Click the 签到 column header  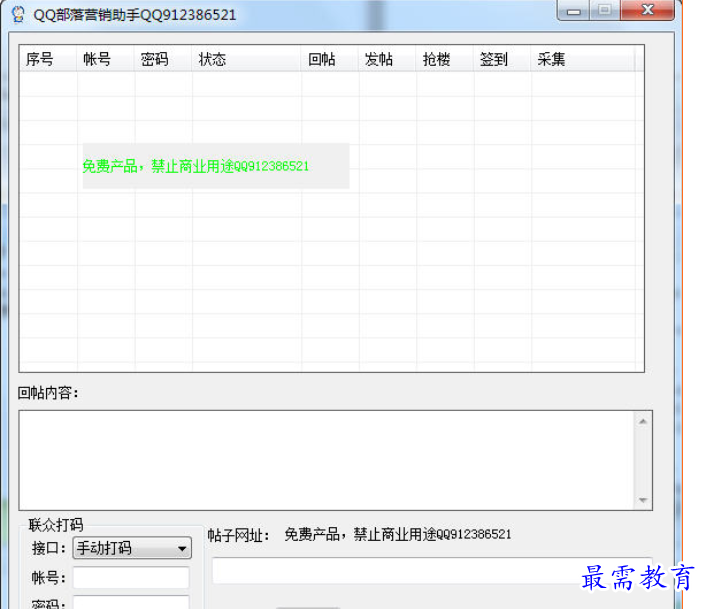click(502, 59)
